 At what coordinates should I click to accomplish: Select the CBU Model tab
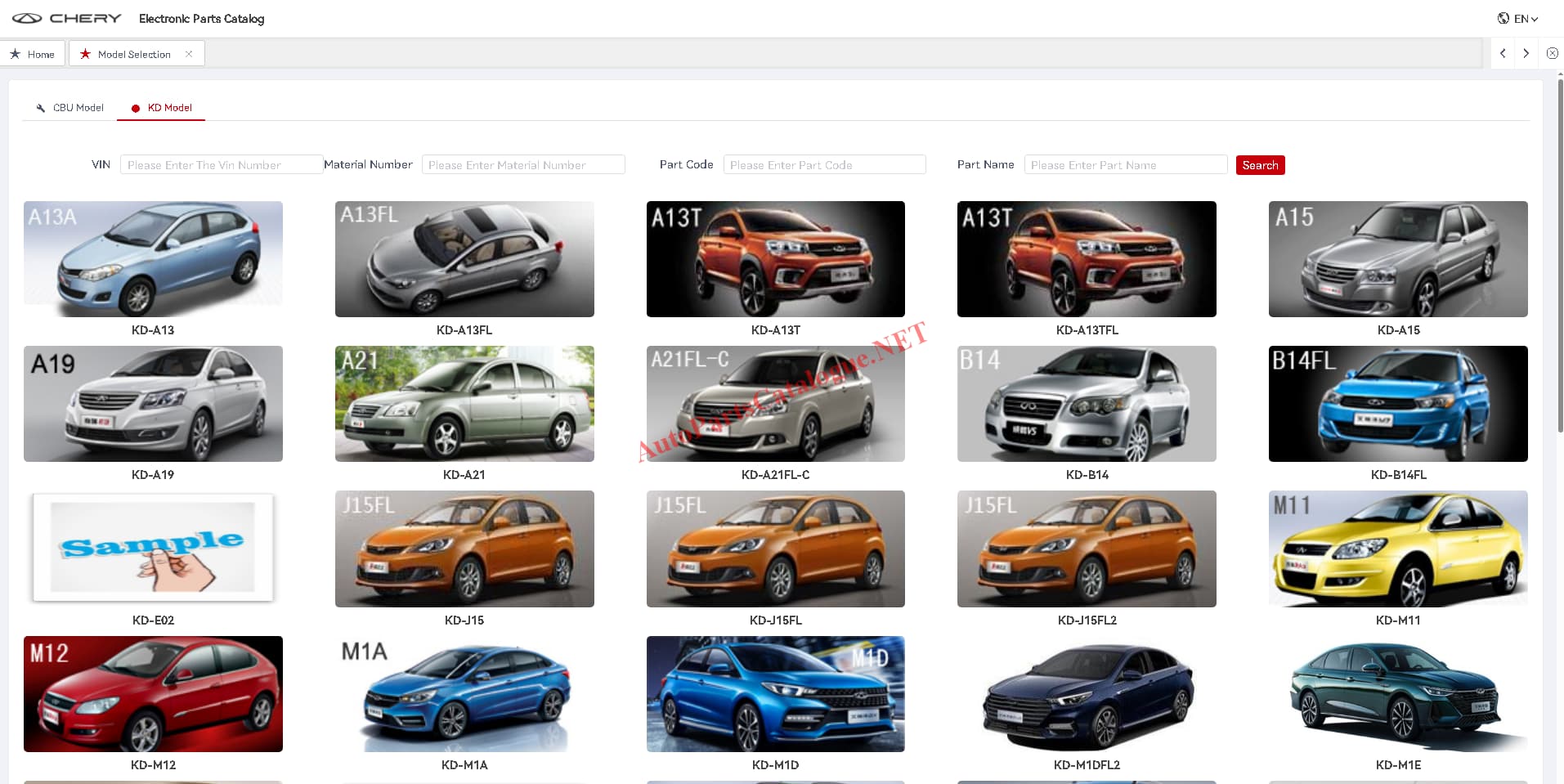[x=70, y=107]
